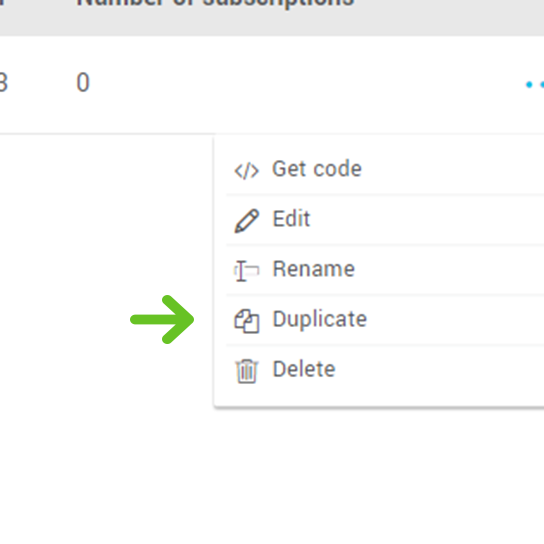Click the green arrow pointing at Duplicate
The image size is (544, 544).
point(162,320)
